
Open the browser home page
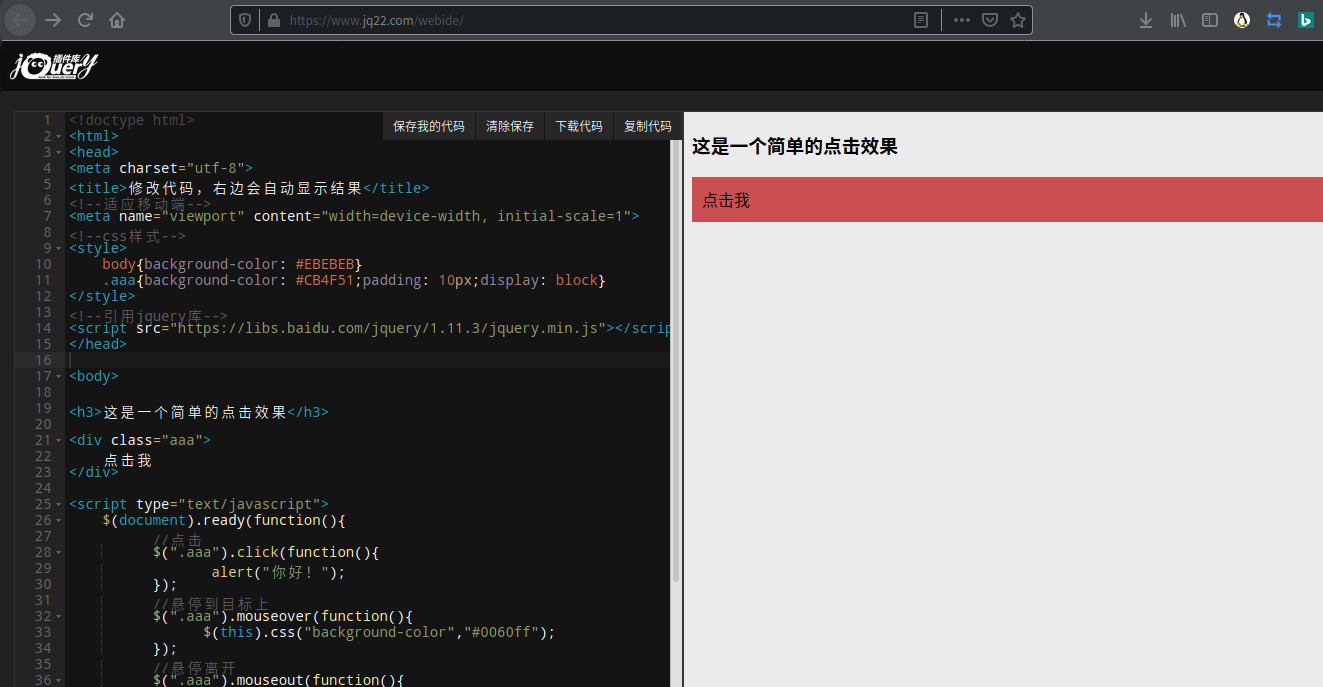(x=117, y=20)
